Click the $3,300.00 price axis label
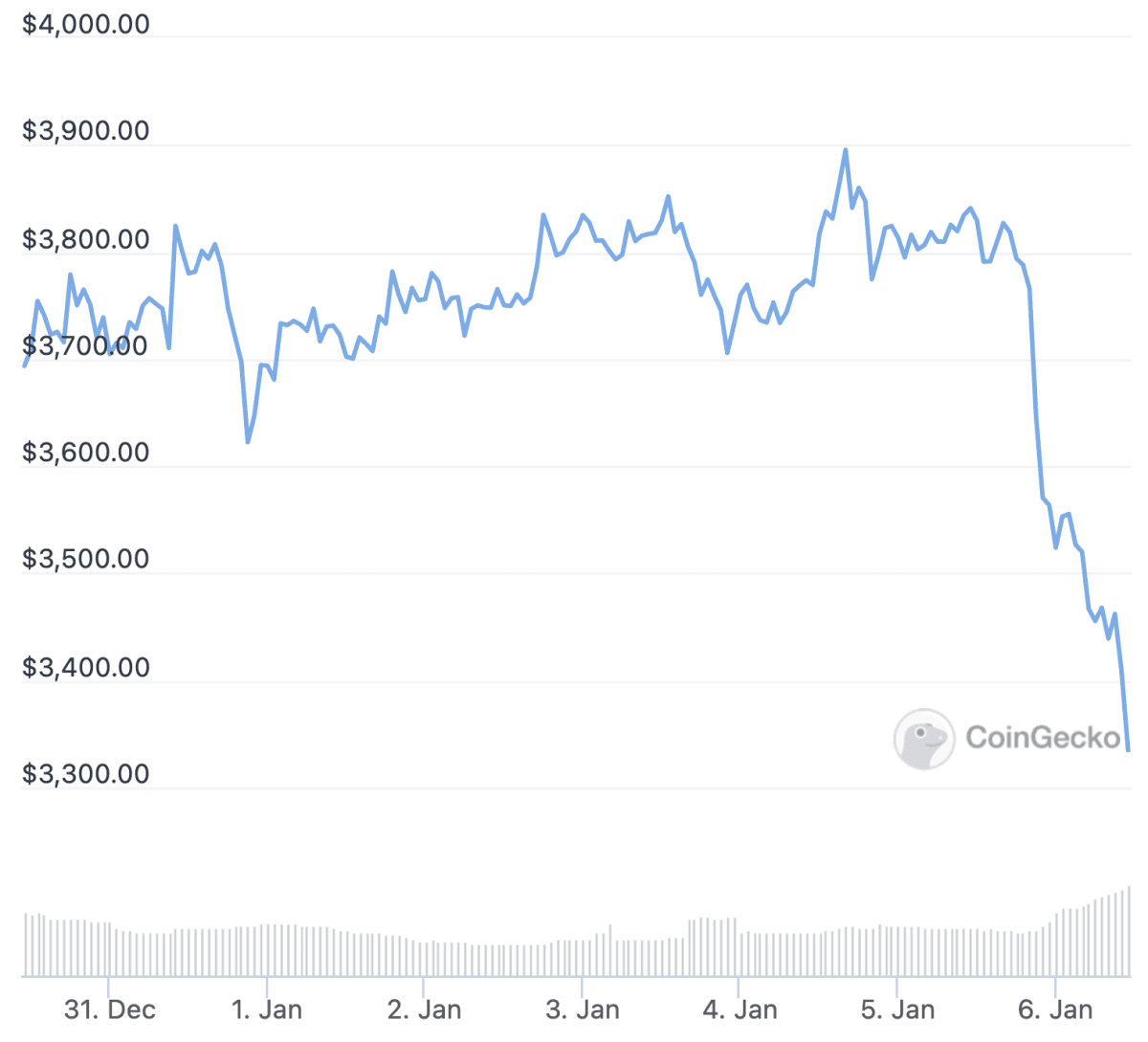 pyautogui.click(x=86, y=773)
